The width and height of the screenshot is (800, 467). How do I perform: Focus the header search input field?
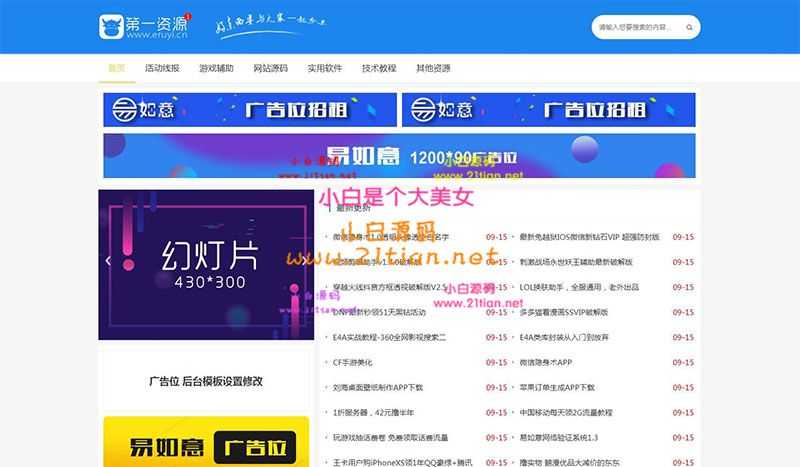pyautogui.click(x=638, y=28)
